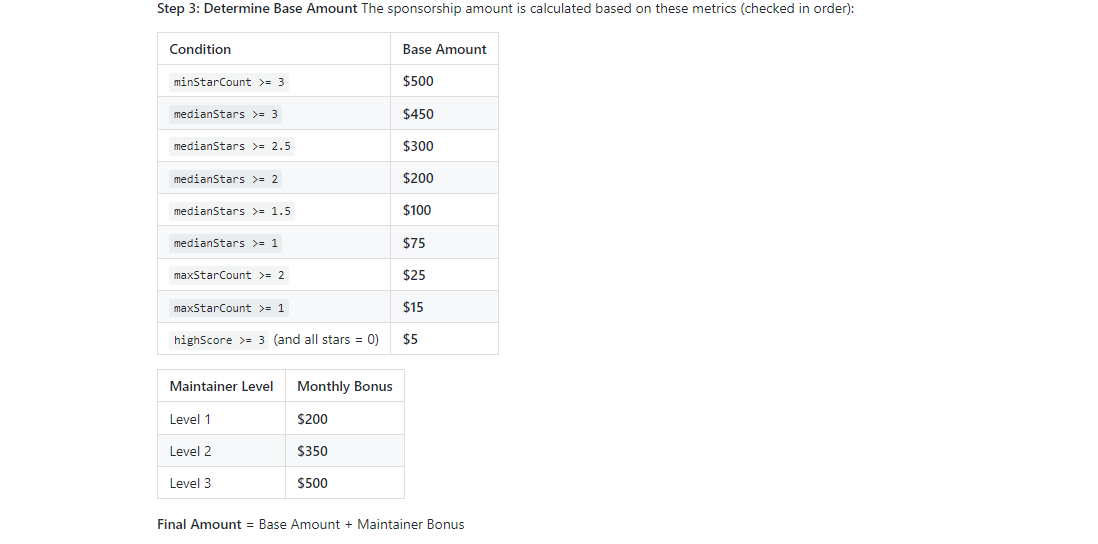The width and height of the screenshot is (1098, 544).
Task: Click the $5 base amount cell
Action: [x=410, y=339]
